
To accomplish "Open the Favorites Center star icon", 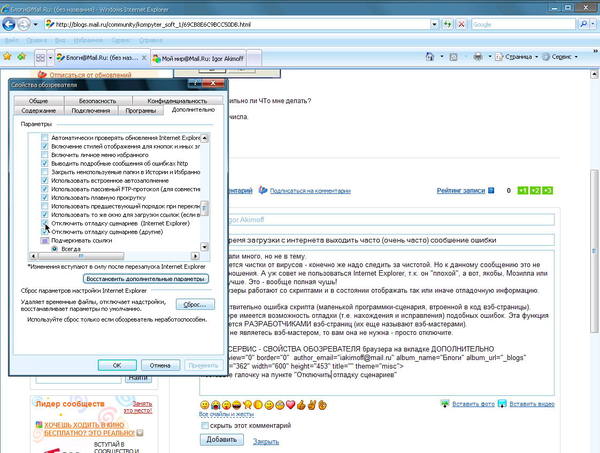I will point(7,57).
